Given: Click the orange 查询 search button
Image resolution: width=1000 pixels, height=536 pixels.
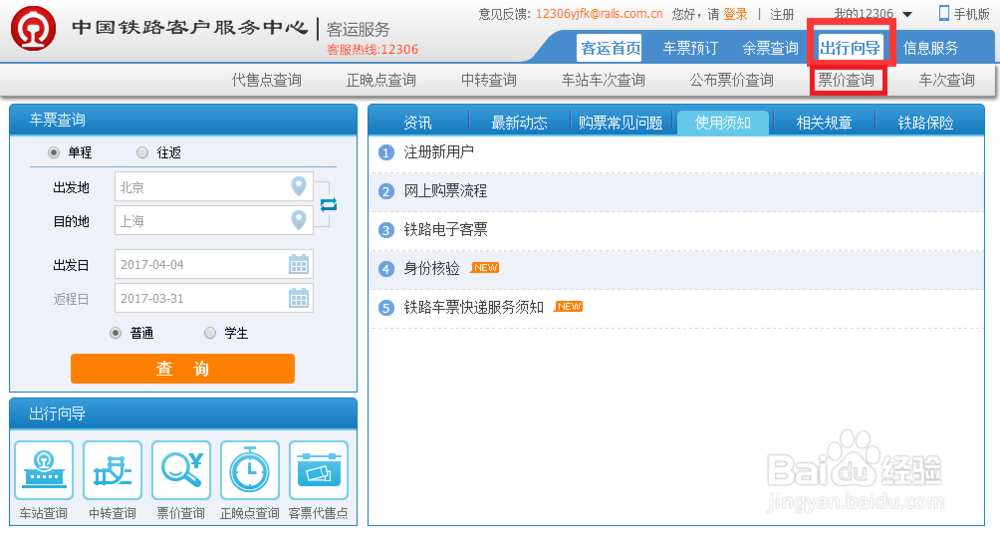Looking at the screenshot, I should click(x=182, y=369).
